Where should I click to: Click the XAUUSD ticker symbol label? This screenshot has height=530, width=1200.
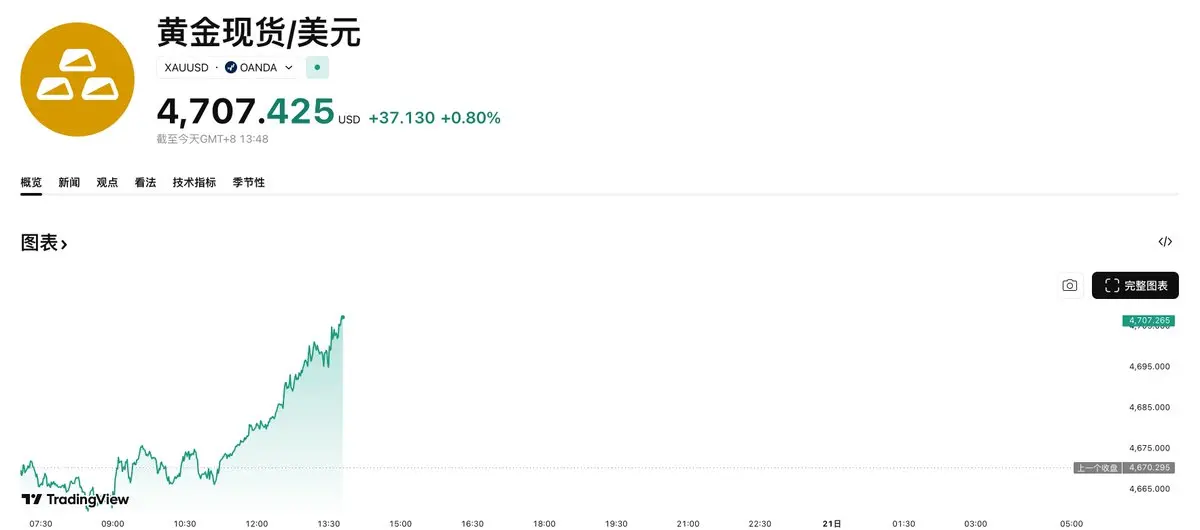click(x=186, y=68)
